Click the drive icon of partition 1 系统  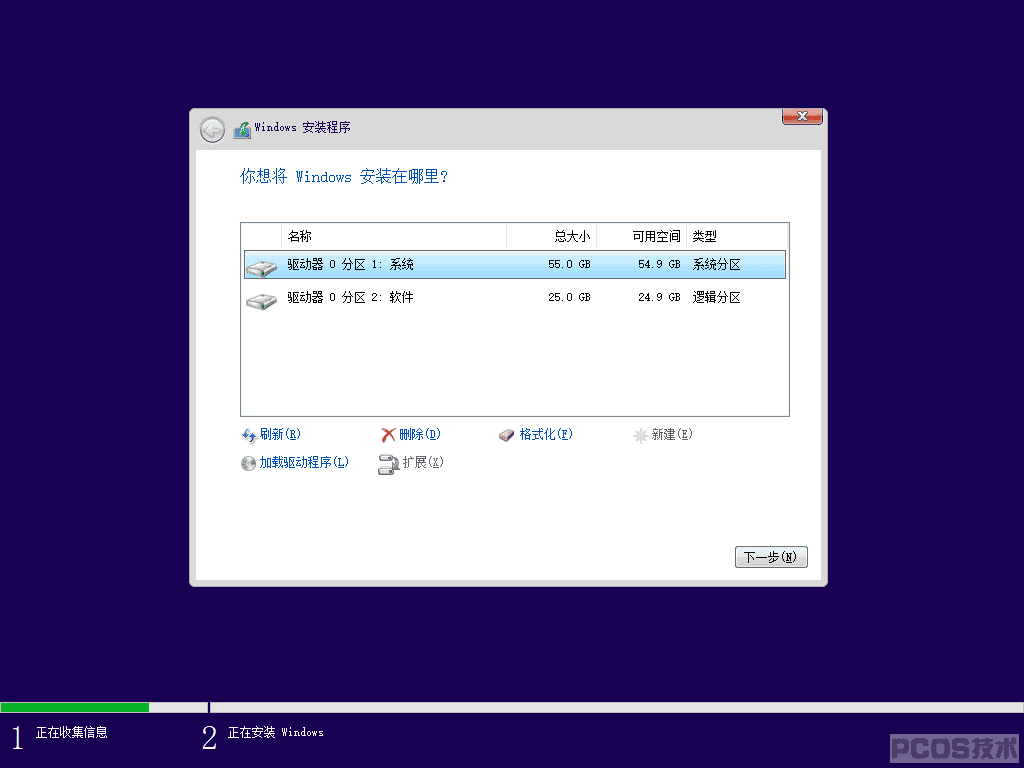coord(261,267)
